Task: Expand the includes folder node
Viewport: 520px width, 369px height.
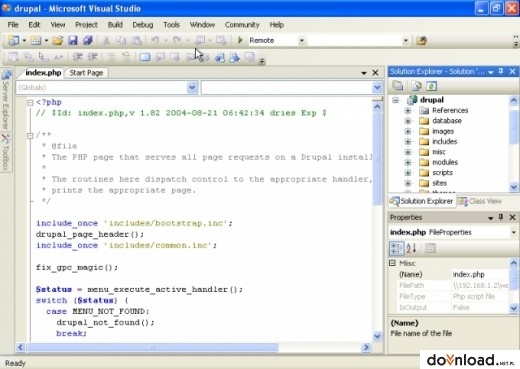Action: tap(407, 141)
